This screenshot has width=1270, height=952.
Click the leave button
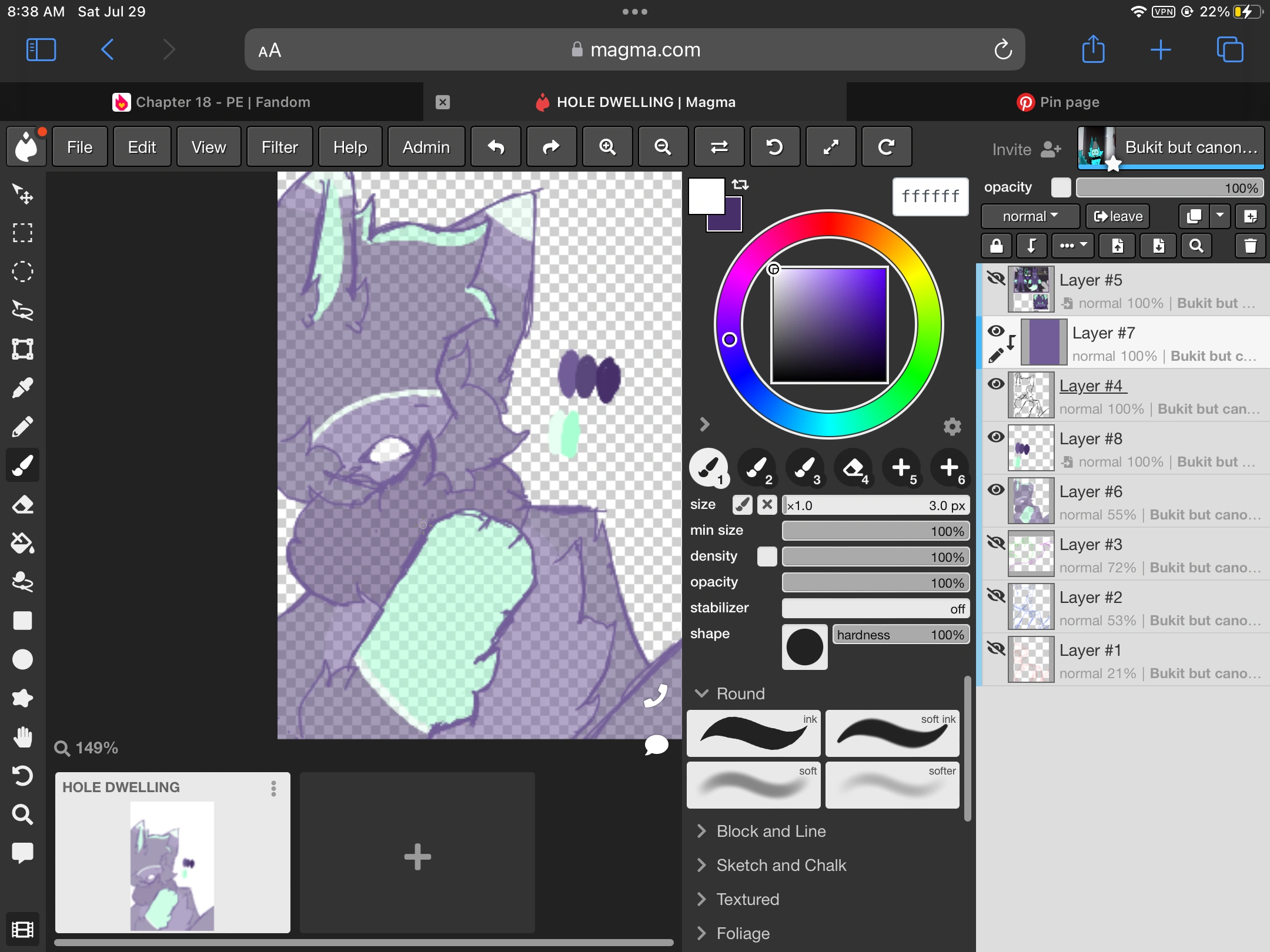tap(1118, 216)
